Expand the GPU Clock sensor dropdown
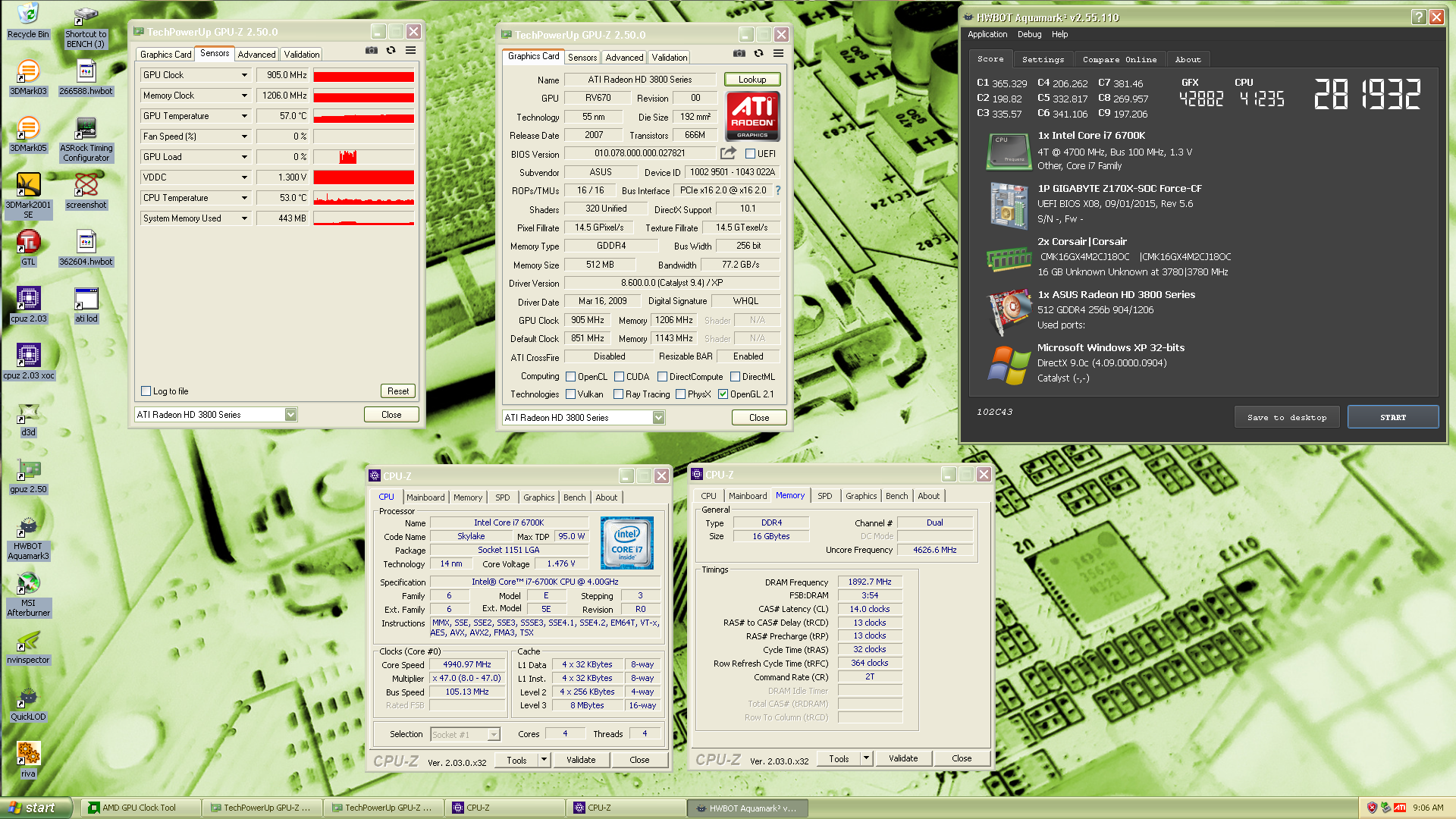 (244, 75)
